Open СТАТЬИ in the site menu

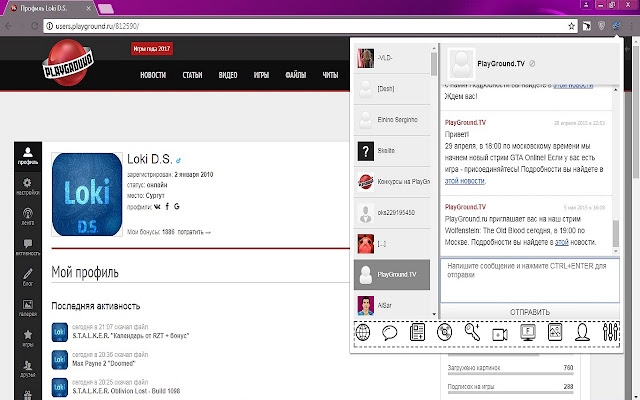point(192,75)
